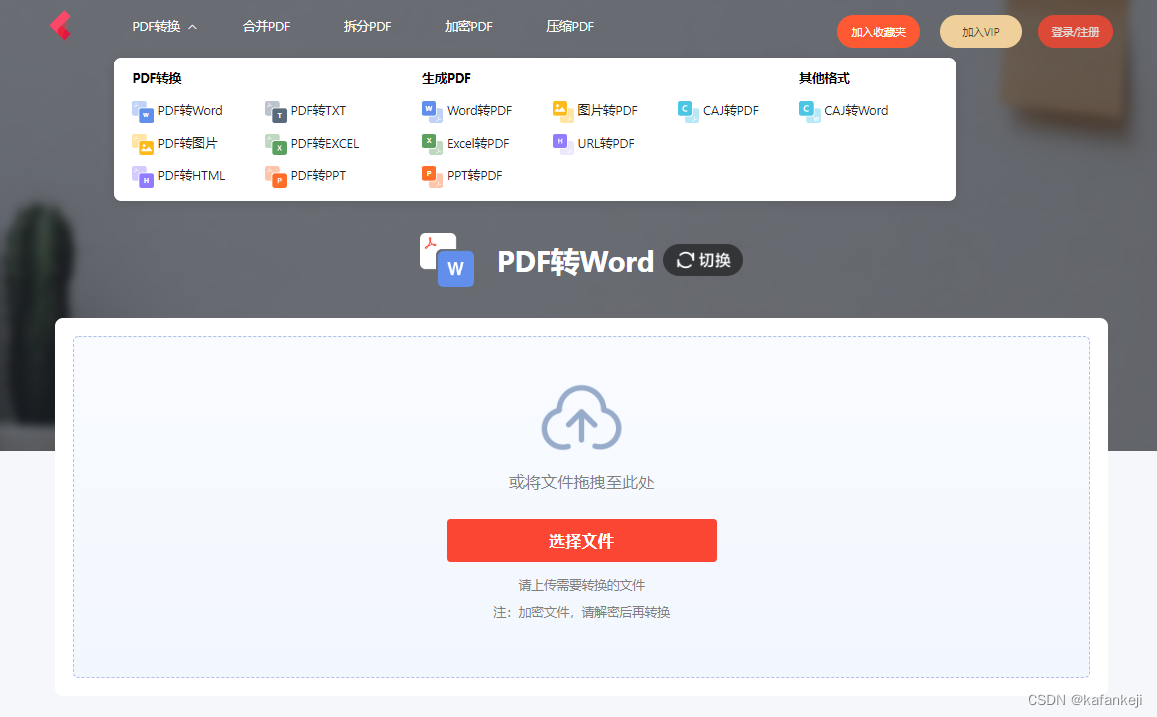The height and width of the screenshot is (717, 1157).
Task: Click the 图片转PDF icon
Action: pyautogui.click(x=563, y=111)
